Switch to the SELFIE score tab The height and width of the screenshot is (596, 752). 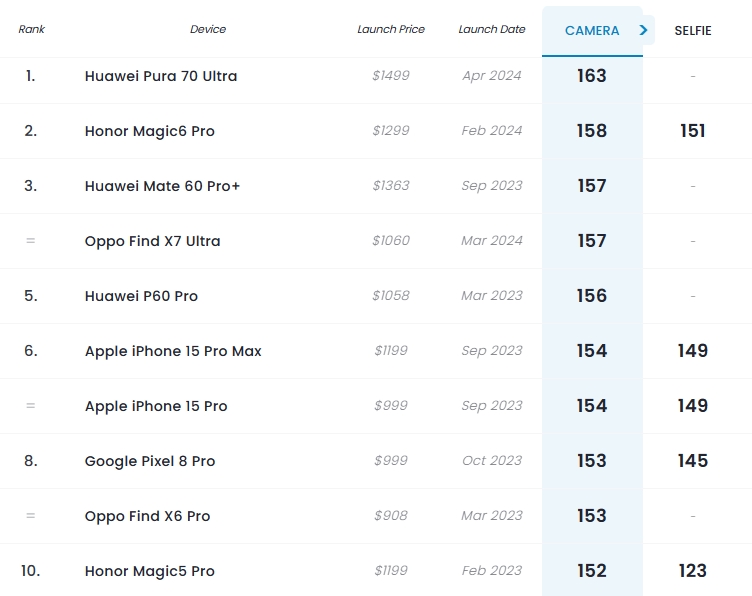click(693, 31)
